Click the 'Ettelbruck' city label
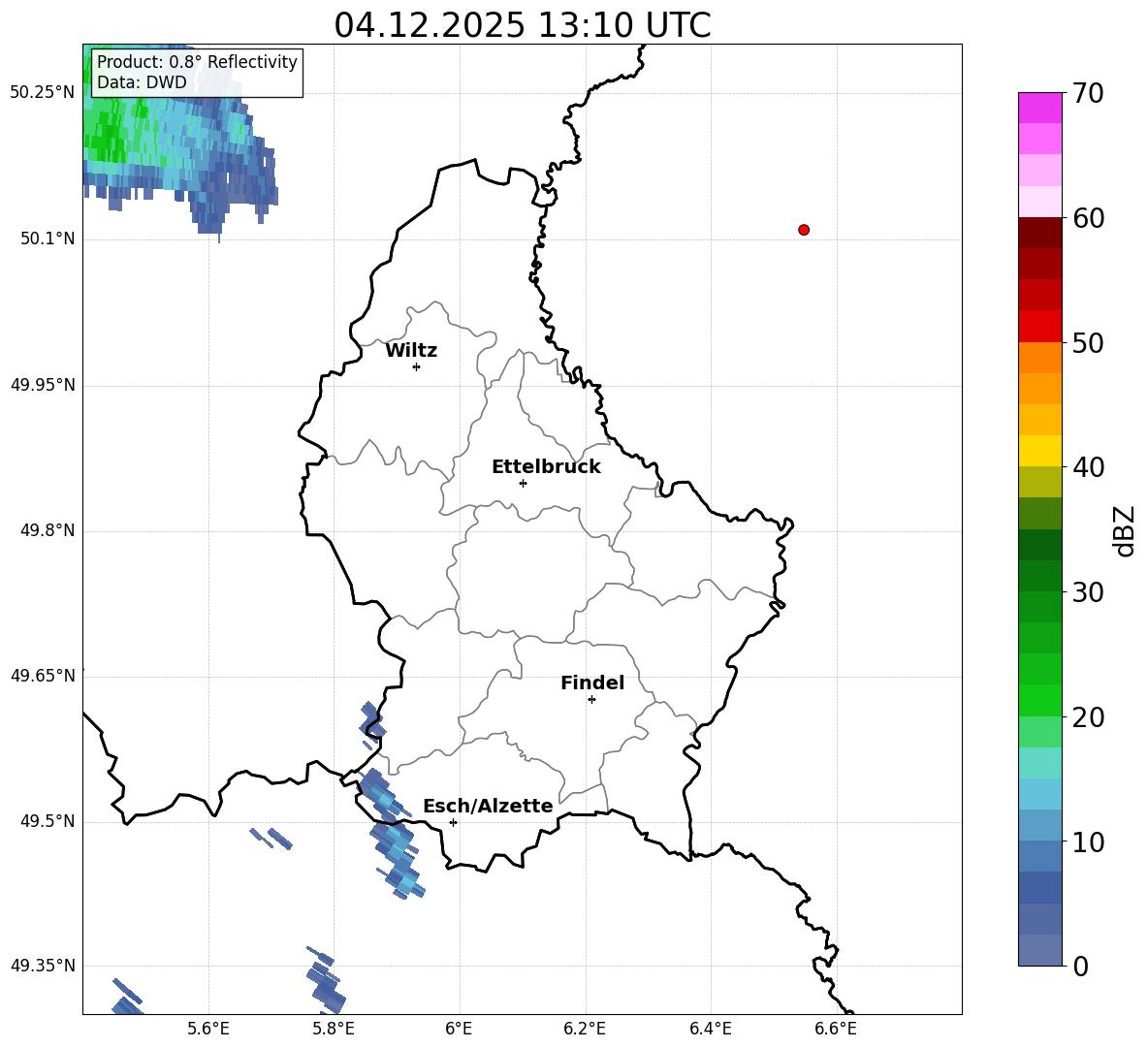 tap(546, 467)
